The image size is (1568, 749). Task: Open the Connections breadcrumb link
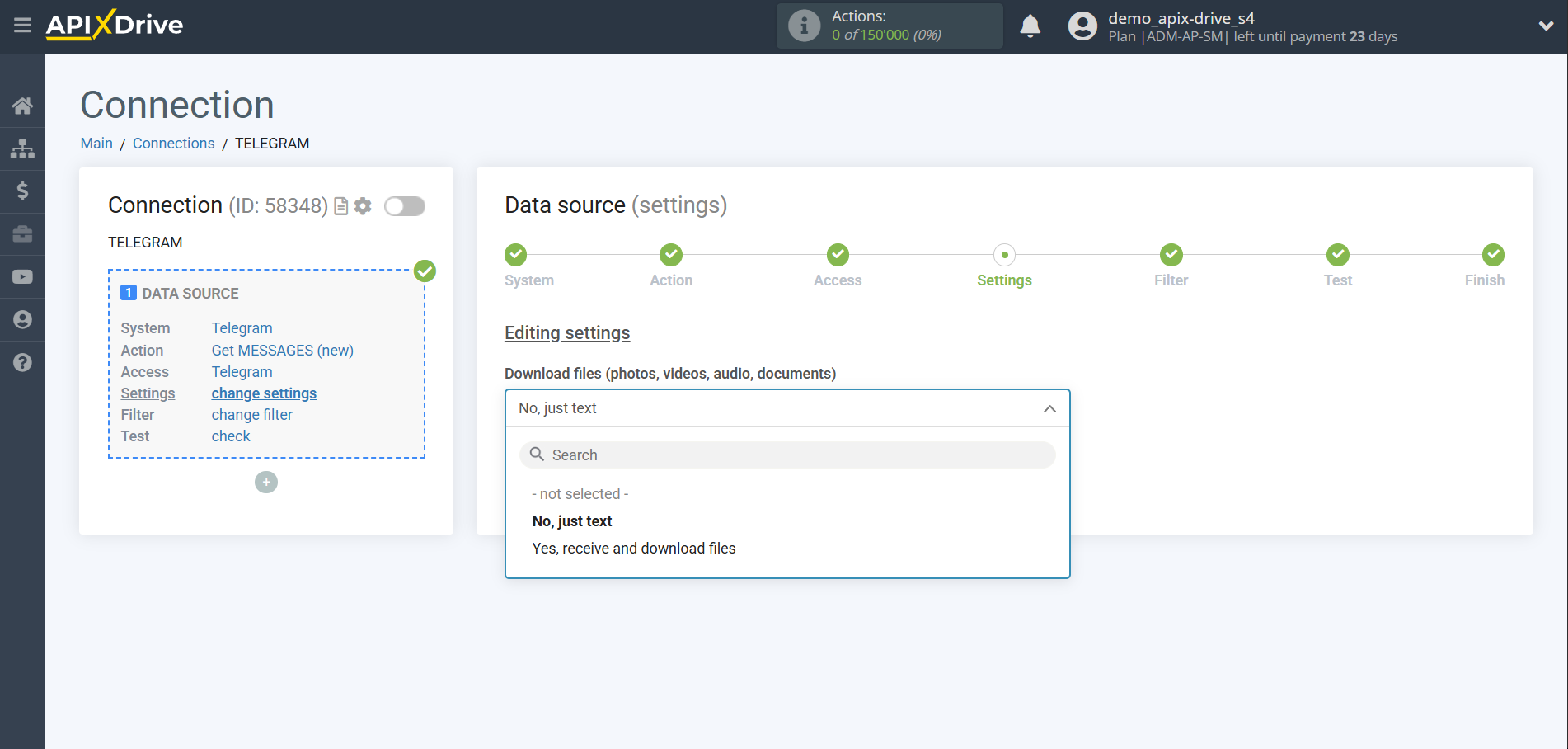173,144
